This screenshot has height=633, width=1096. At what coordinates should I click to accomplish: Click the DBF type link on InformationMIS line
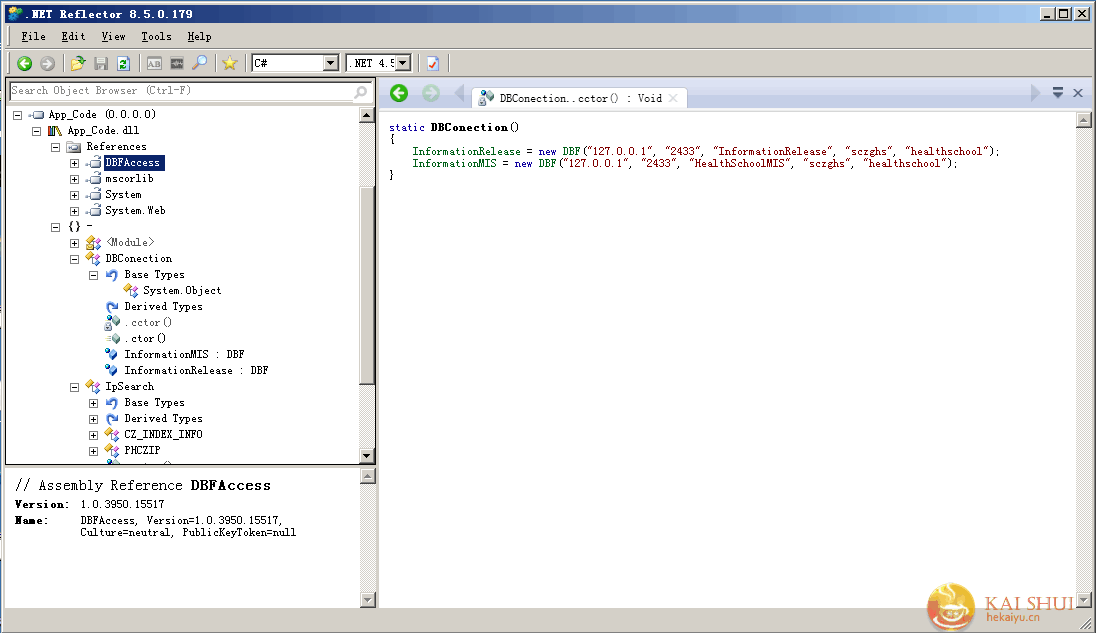coord(547,163)
